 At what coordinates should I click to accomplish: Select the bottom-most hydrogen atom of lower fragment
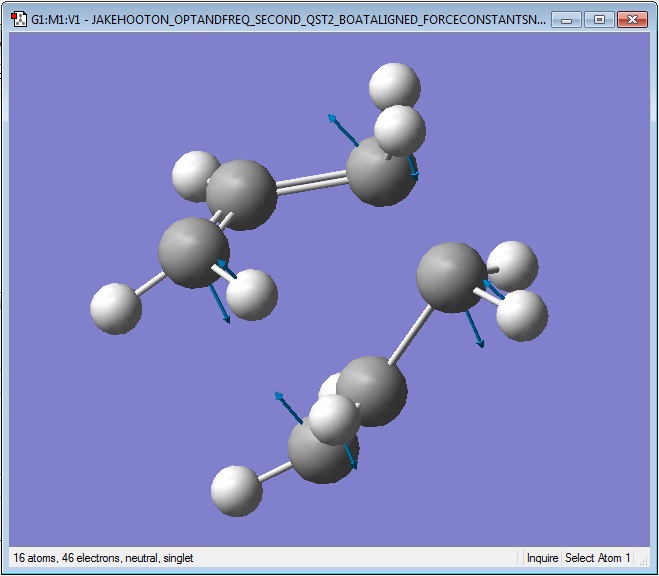(x=237, y=491)
